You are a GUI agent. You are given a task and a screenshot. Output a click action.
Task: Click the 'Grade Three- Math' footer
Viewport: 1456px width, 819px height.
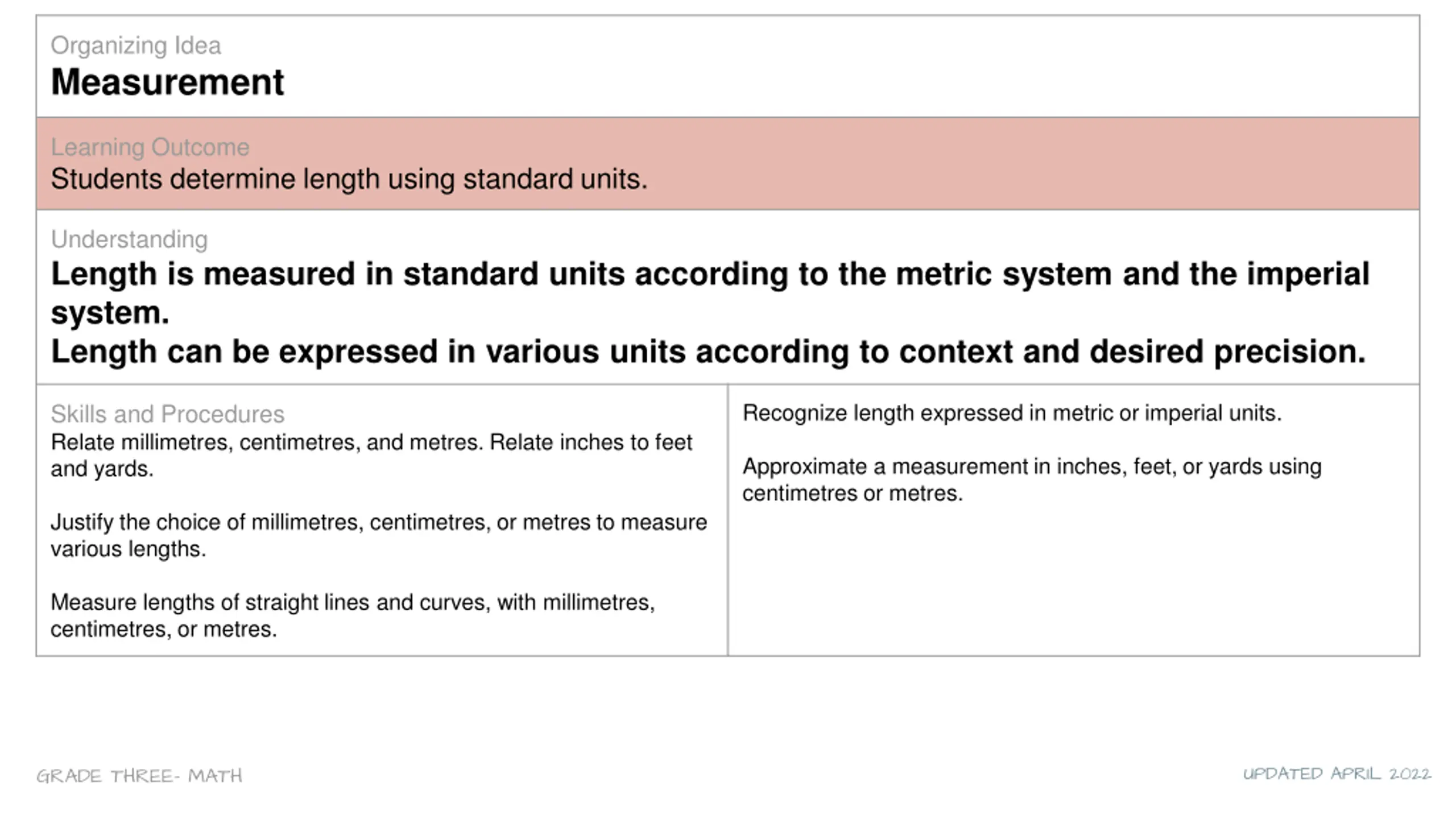(139, 776)
